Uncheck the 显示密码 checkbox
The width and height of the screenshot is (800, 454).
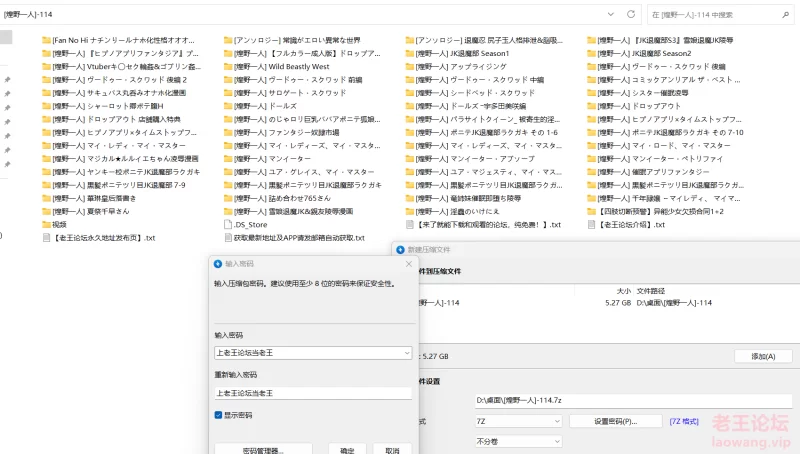[x=218, y=414]
